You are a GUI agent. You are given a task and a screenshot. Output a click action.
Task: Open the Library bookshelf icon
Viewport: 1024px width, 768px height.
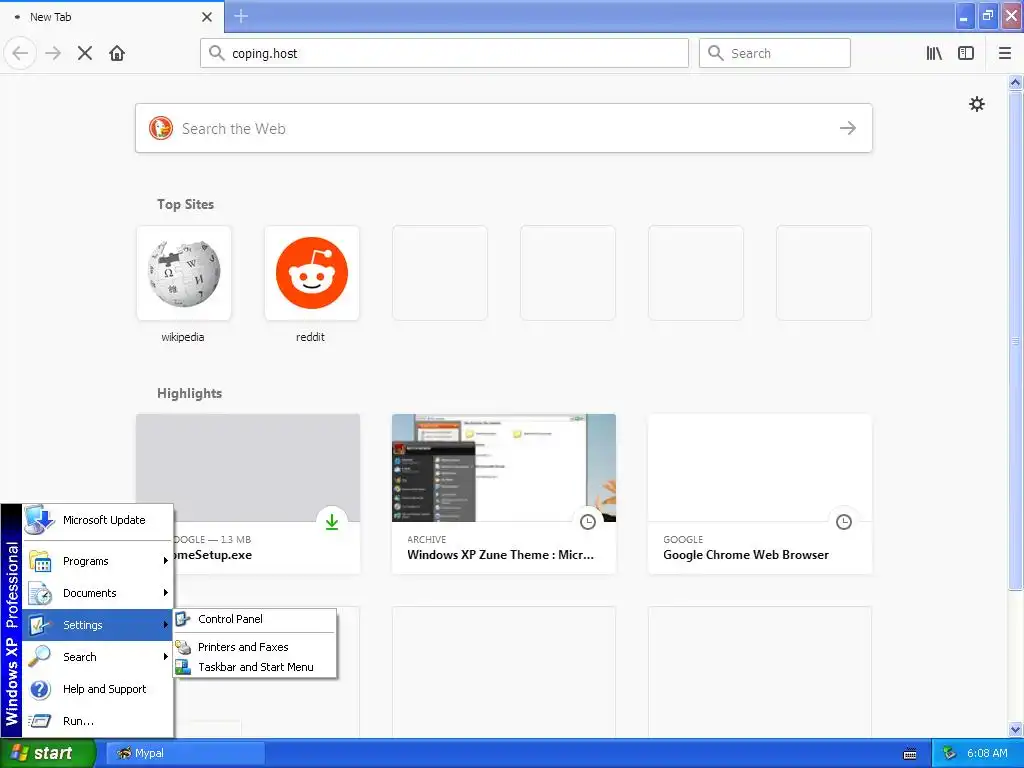(x=934, y=53)
